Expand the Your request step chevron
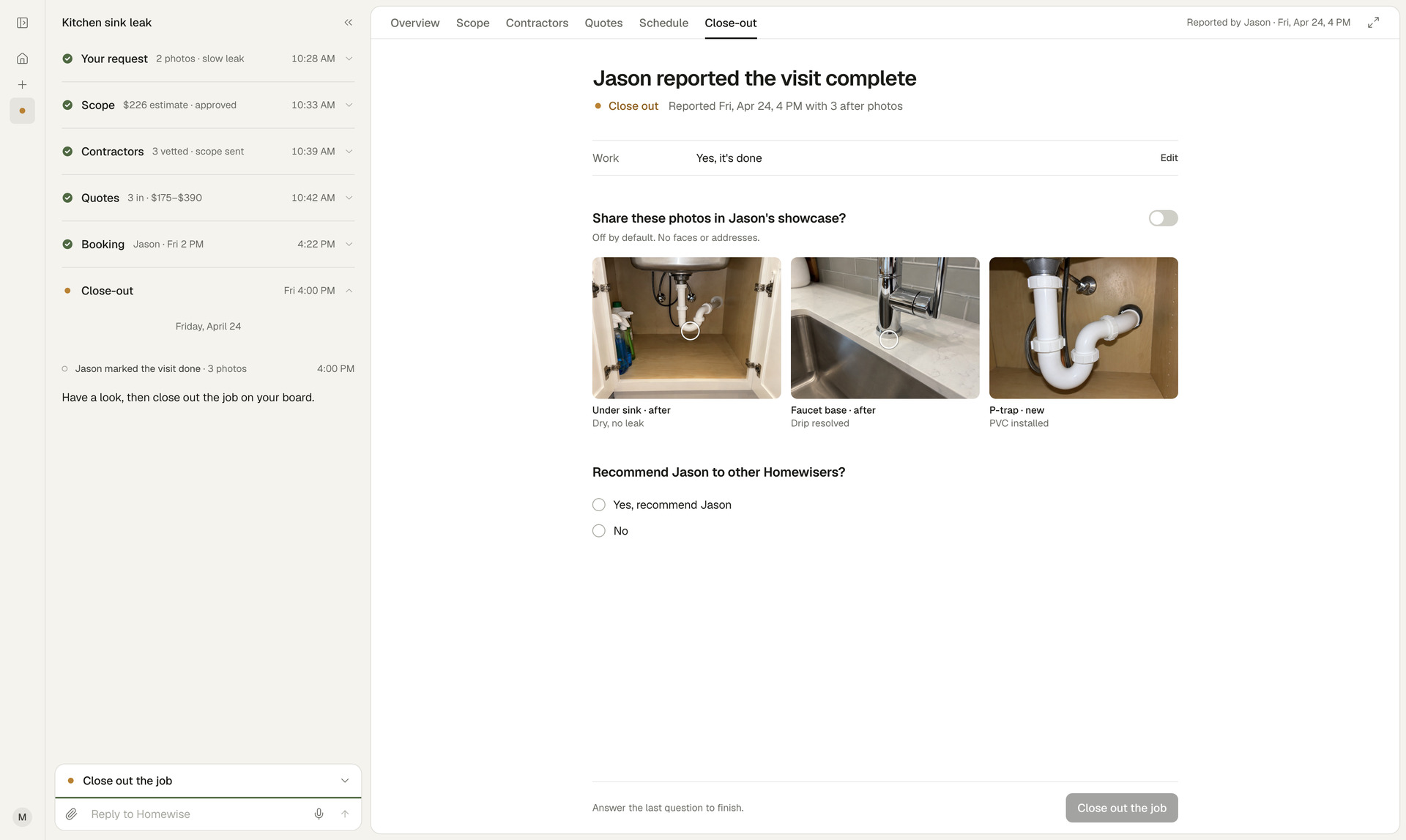 tap(349, 59)
